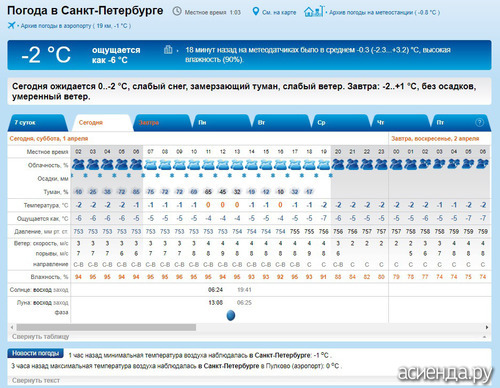Click the small collapse arrow right of Свернуть таблицу
Screen dimensions: 500x388
484,337
